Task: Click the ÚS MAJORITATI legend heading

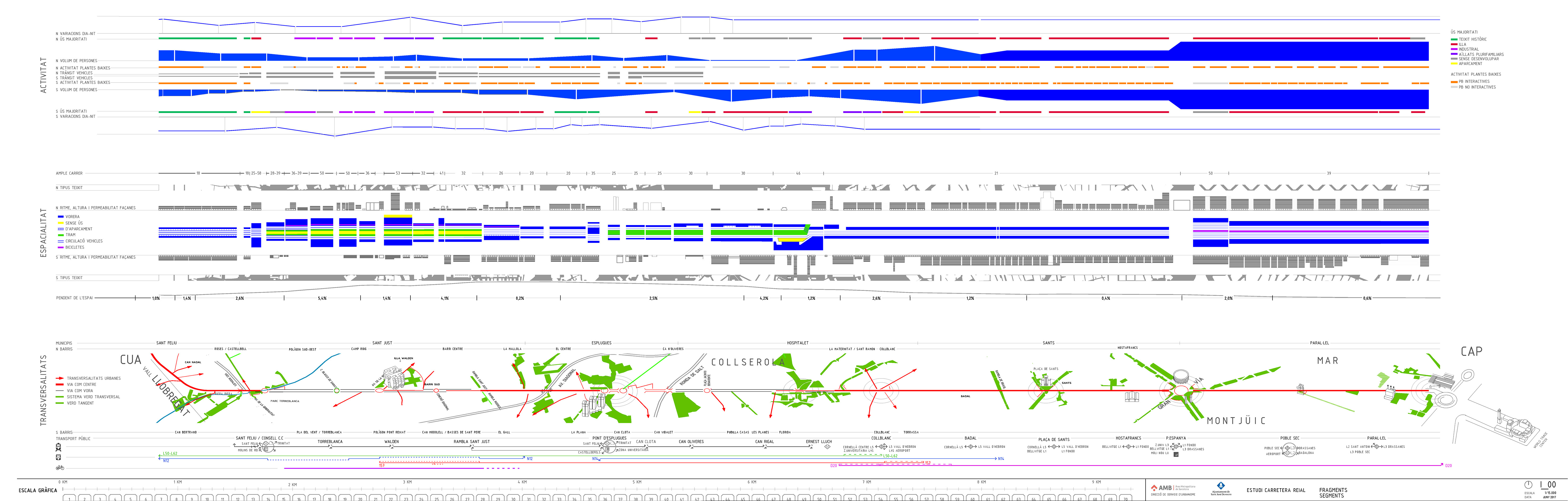Action: pyautogui.click(x=1464, y=32)
